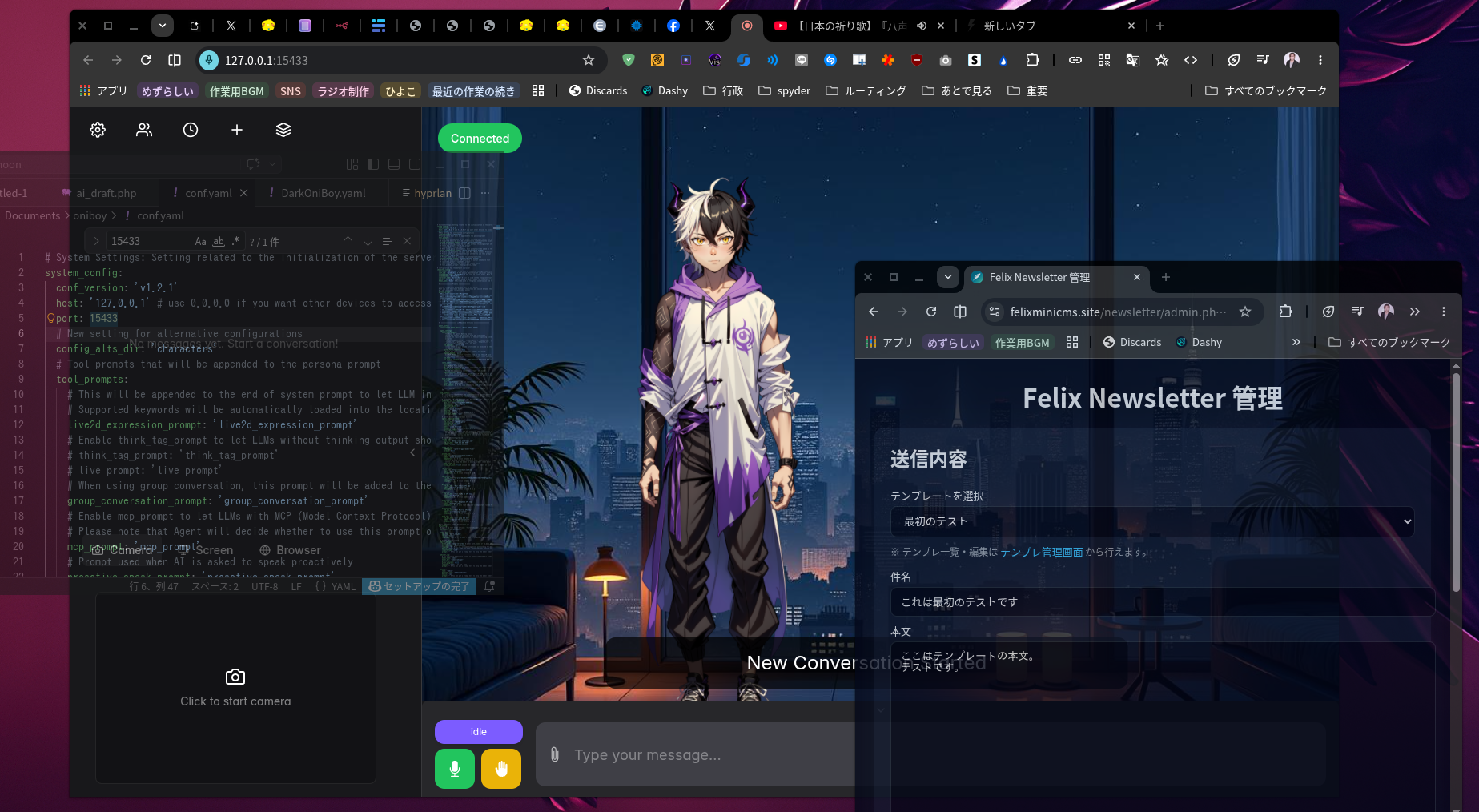The height and width of the screenshot is (812, 1479).
Task: Open conversation history clock icon
Action: tap(191, 130)
